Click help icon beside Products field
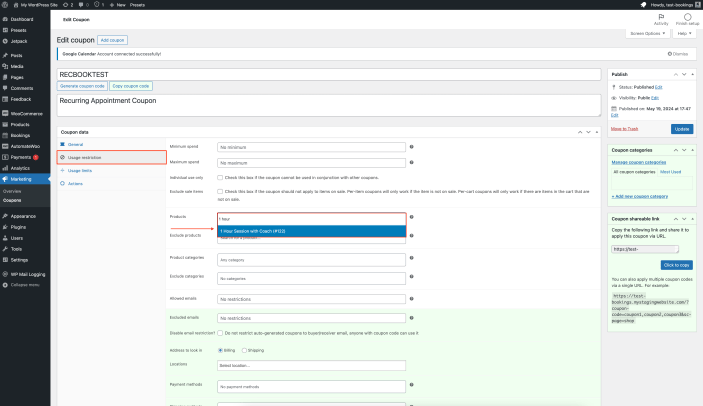703x406 pixels. coord(412,217)
